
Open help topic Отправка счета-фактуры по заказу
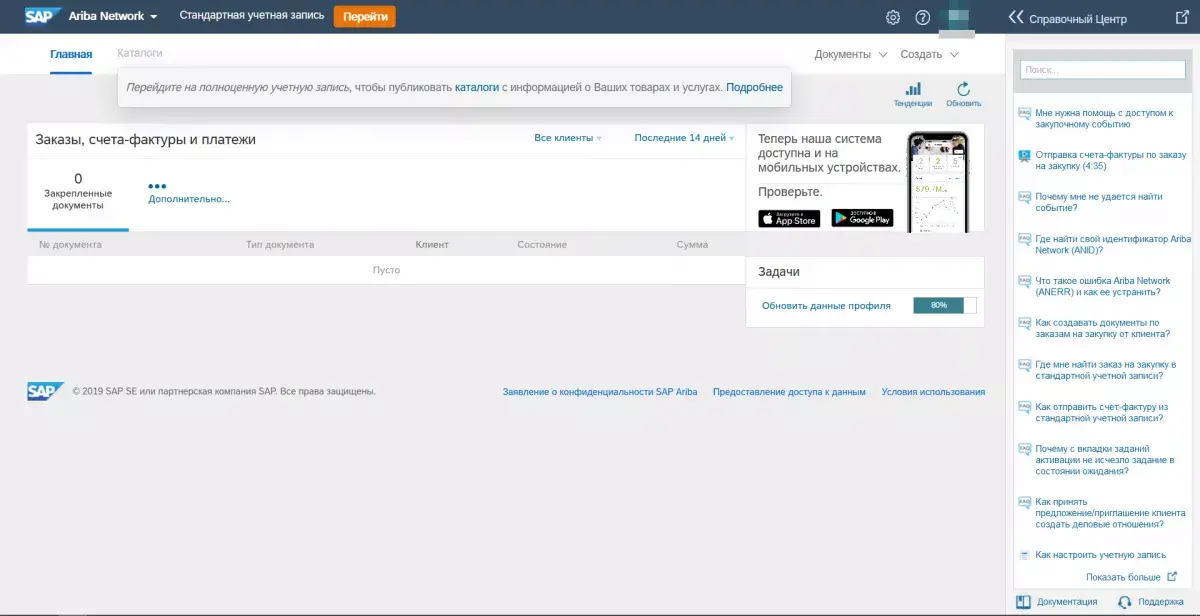[x=1110, y=161]
